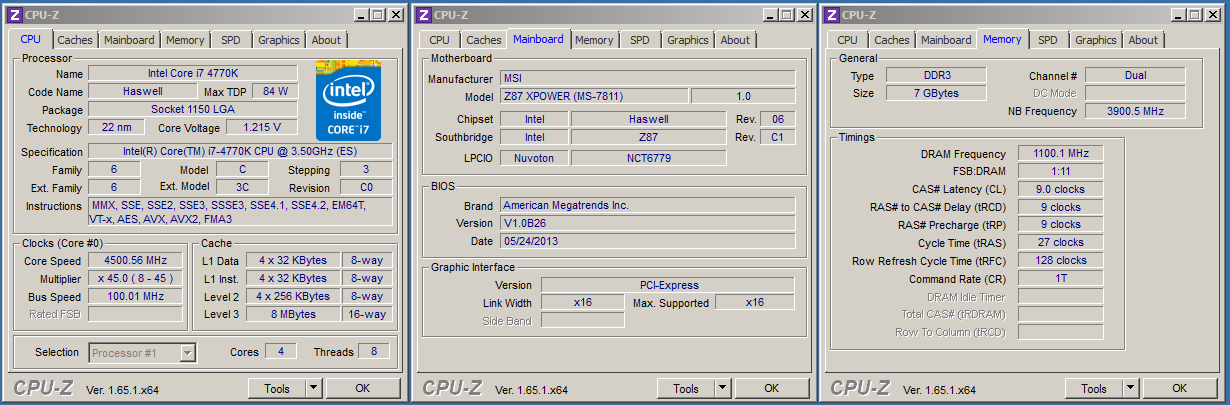Screen dimensions: 1230x405
Task: Click the Model field Z87 XPOWER (MS-7811)
Action: point(593,96)
